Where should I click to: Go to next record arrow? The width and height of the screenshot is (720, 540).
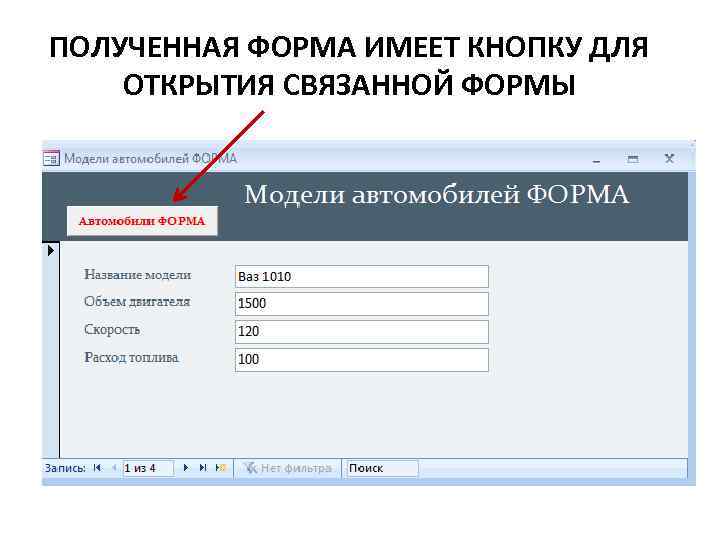[x=186, y=468]
